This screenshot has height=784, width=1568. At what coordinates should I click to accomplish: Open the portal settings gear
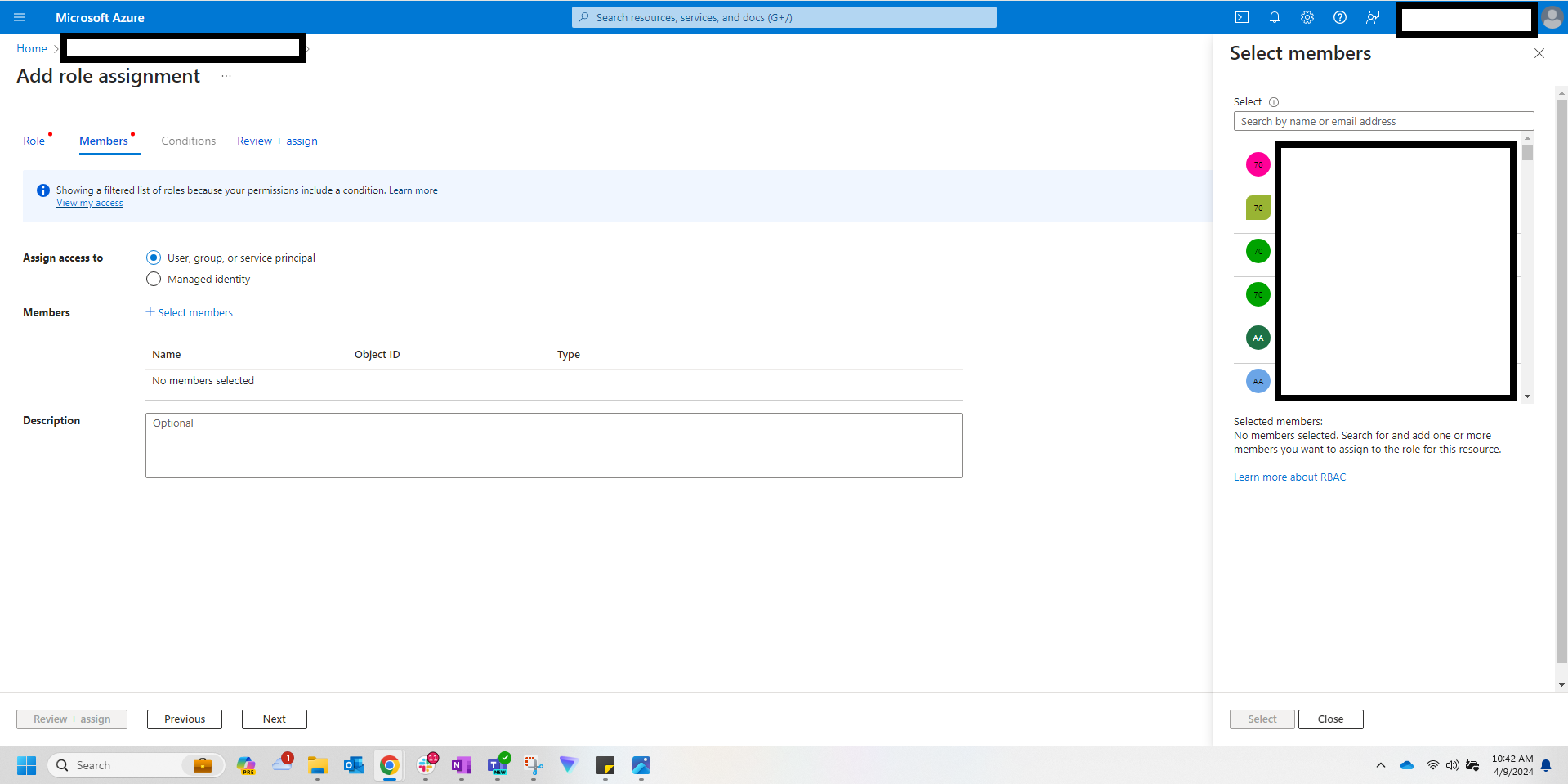pyautogui.click(x=1307, y=17)
